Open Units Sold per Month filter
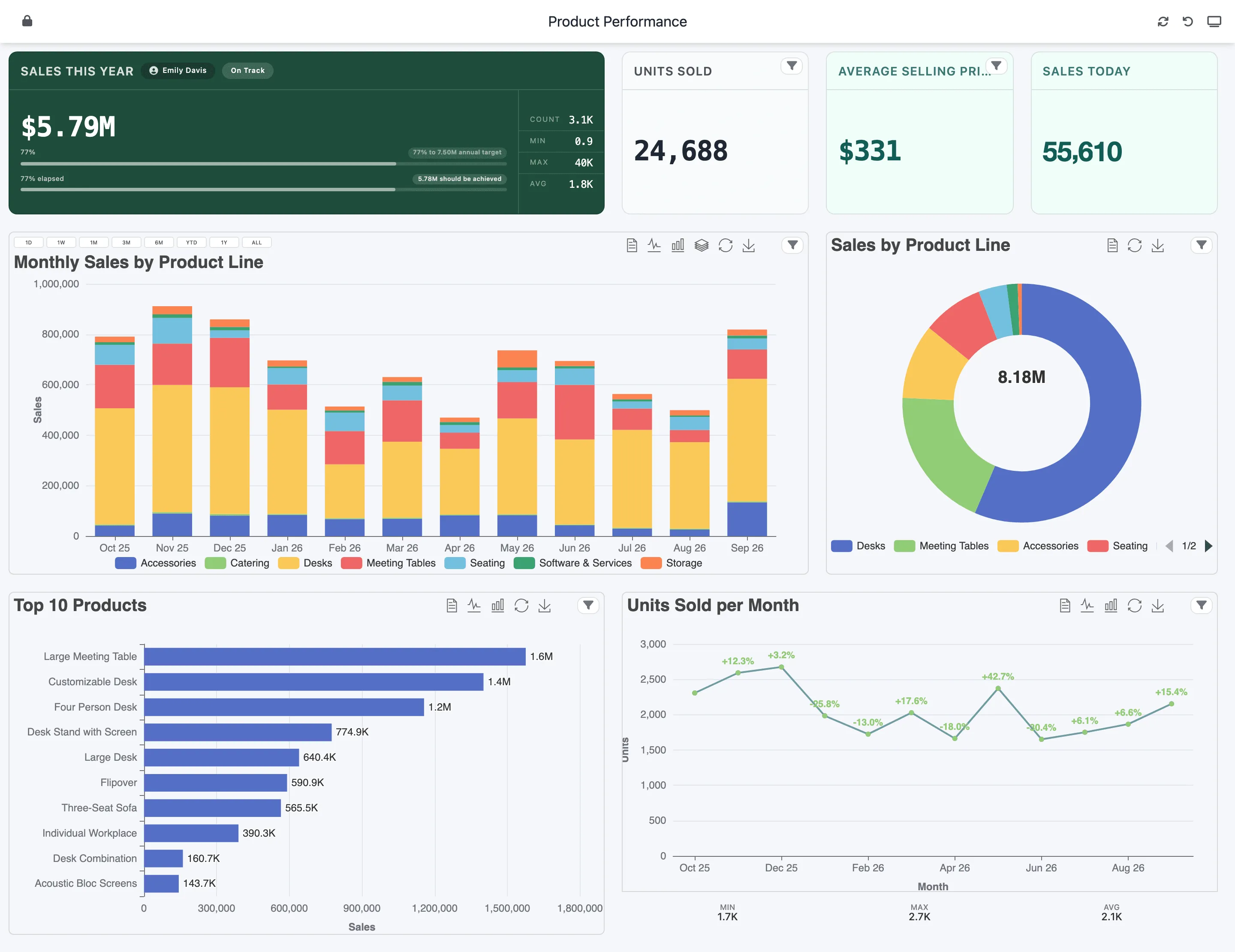Screen dimensions: 1235x952 pos(1202,606)
